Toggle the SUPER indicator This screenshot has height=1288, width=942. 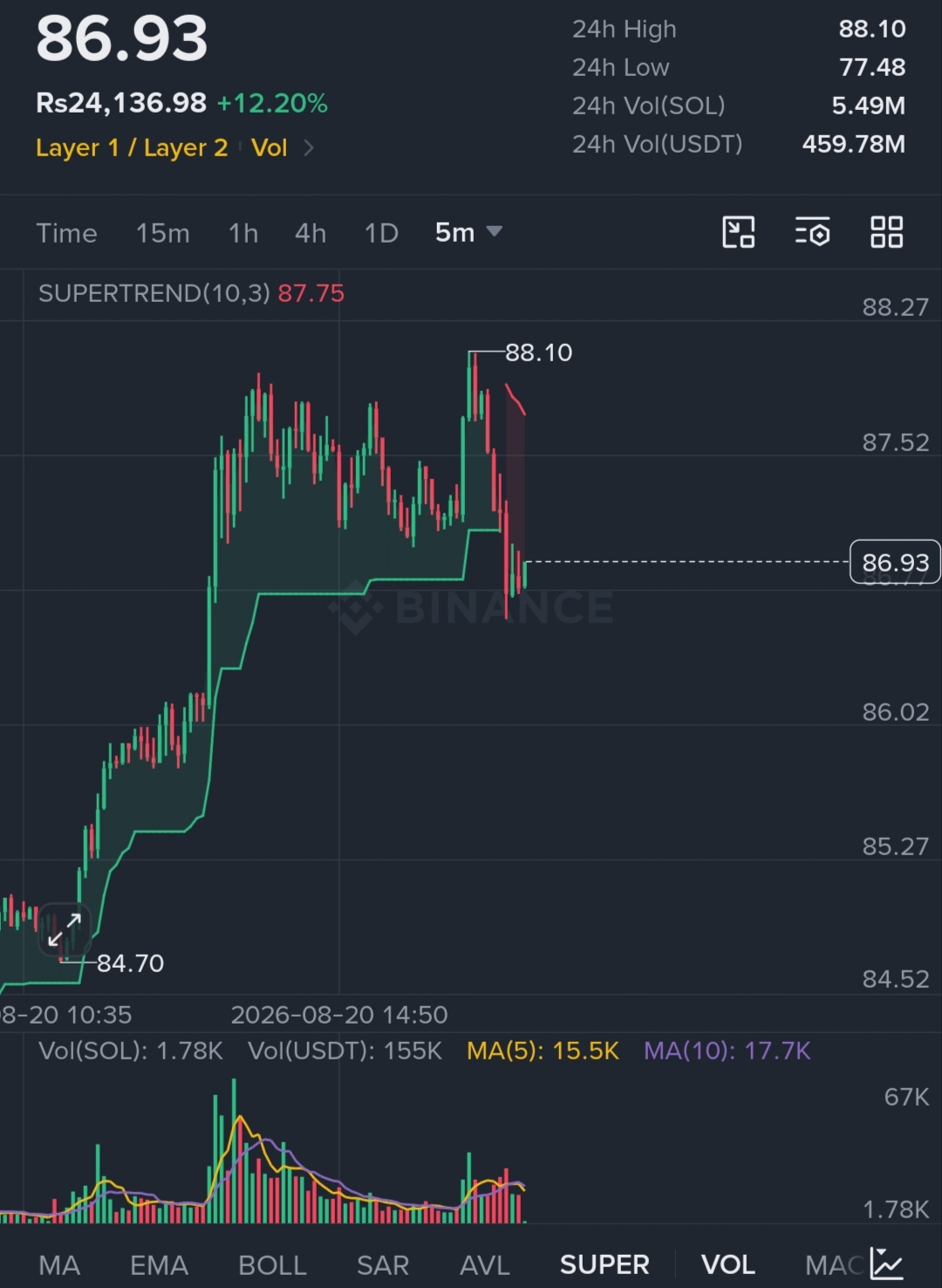coord(604,1264)
